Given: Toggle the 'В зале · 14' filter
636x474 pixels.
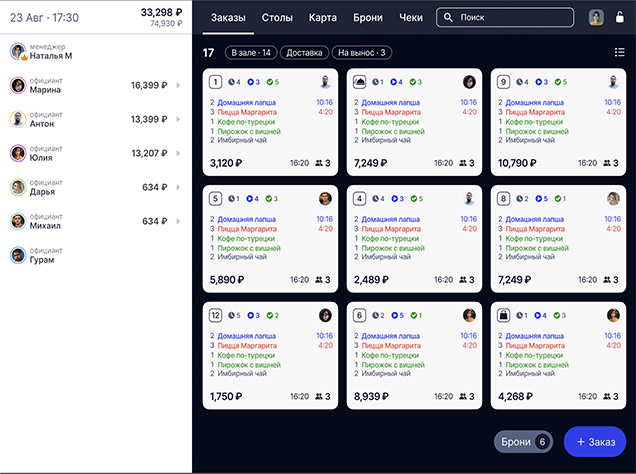Looking at the screenshot, I should pyautogui.click(x=250, y=53).
